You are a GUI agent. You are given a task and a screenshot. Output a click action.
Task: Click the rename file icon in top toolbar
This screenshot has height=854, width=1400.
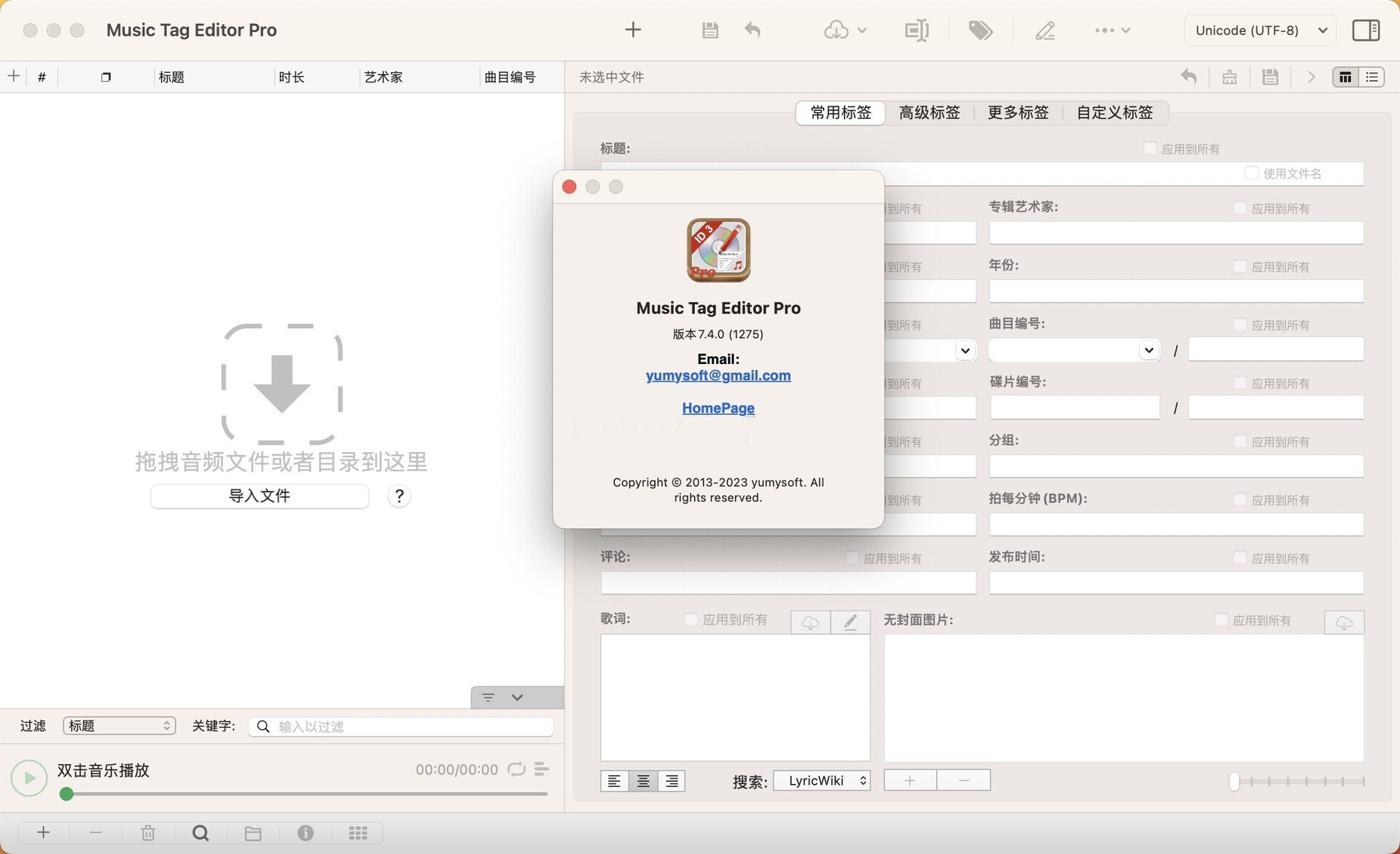coord(917,30)
